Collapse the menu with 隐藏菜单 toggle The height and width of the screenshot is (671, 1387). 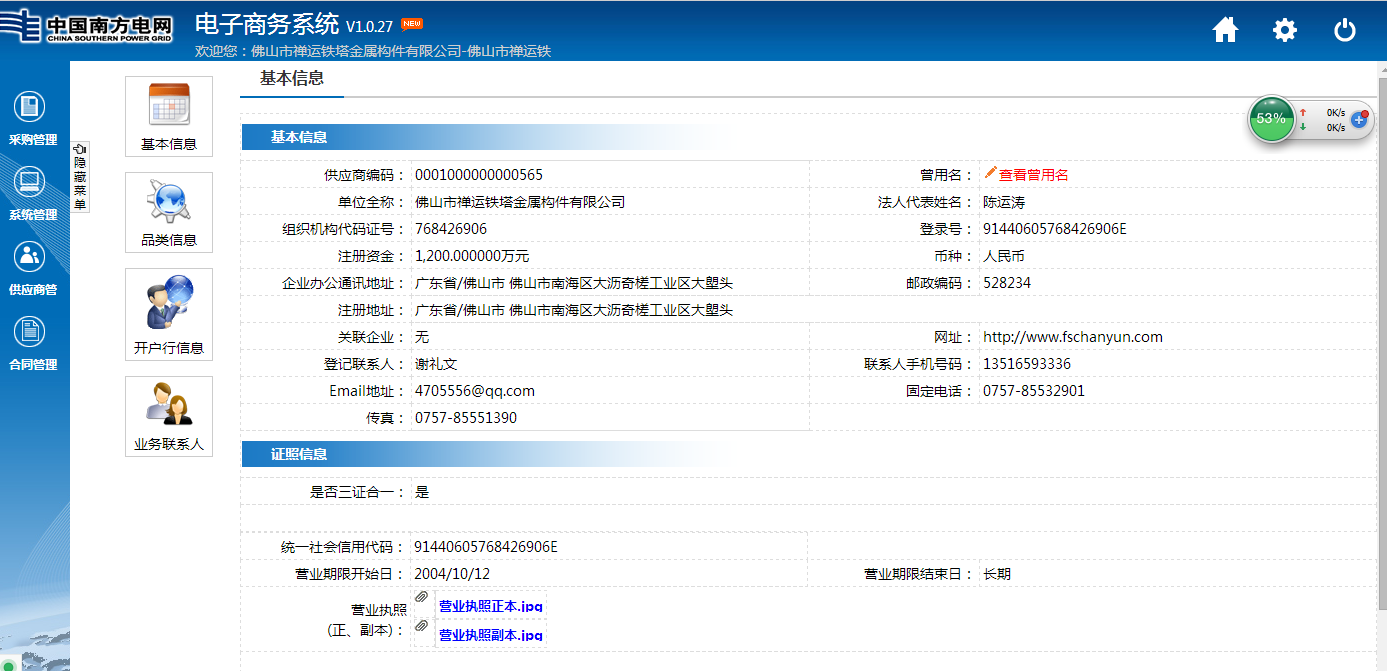click(x=79, y=176)
